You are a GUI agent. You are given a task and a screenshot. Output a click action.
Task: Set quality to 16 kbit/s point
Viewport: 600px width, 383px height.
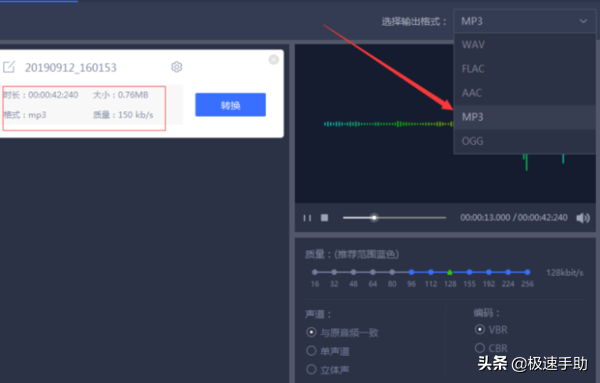click(315, 272)
